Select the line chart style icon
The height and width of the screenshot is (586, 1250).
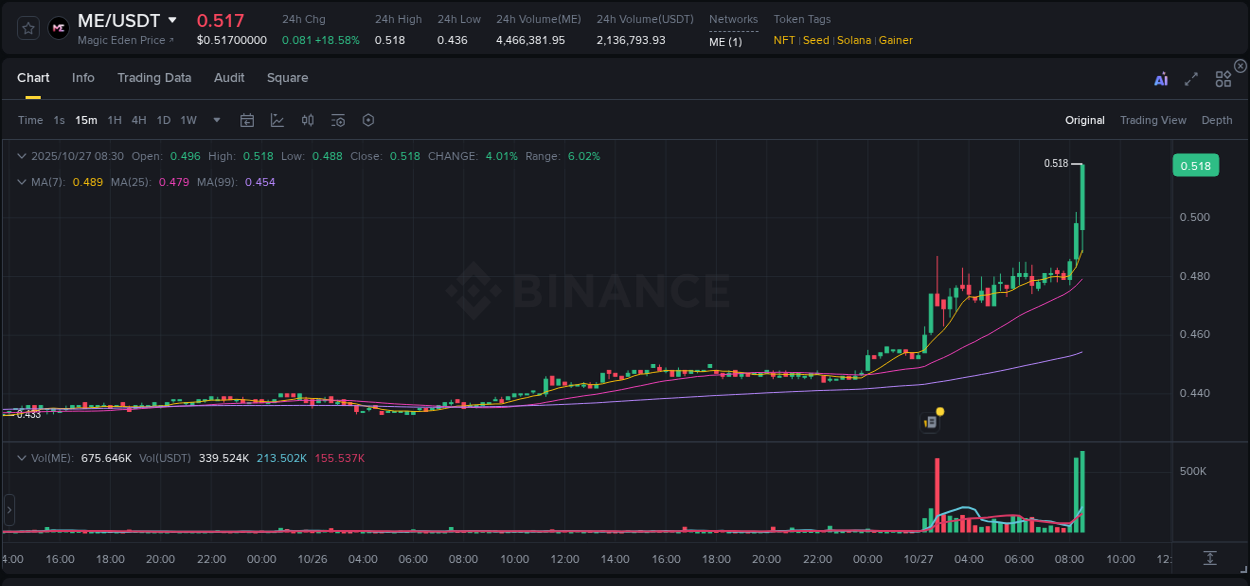[x=278, y=120]
